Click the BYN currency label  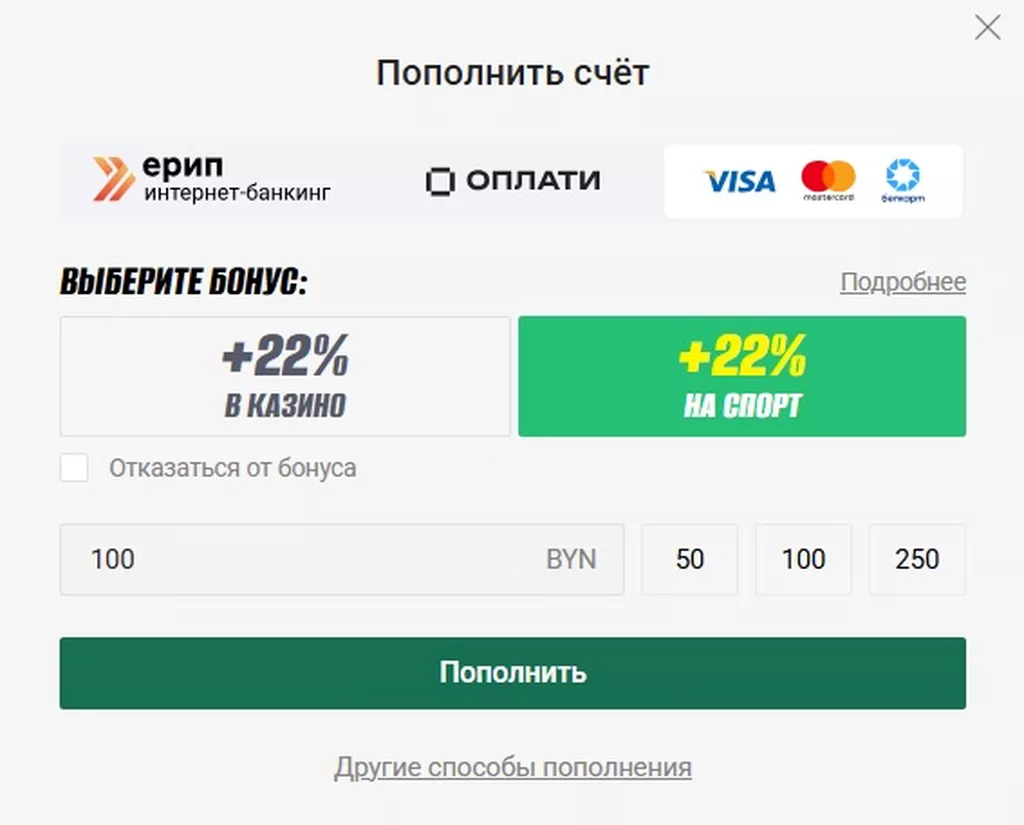click(571, 559)
